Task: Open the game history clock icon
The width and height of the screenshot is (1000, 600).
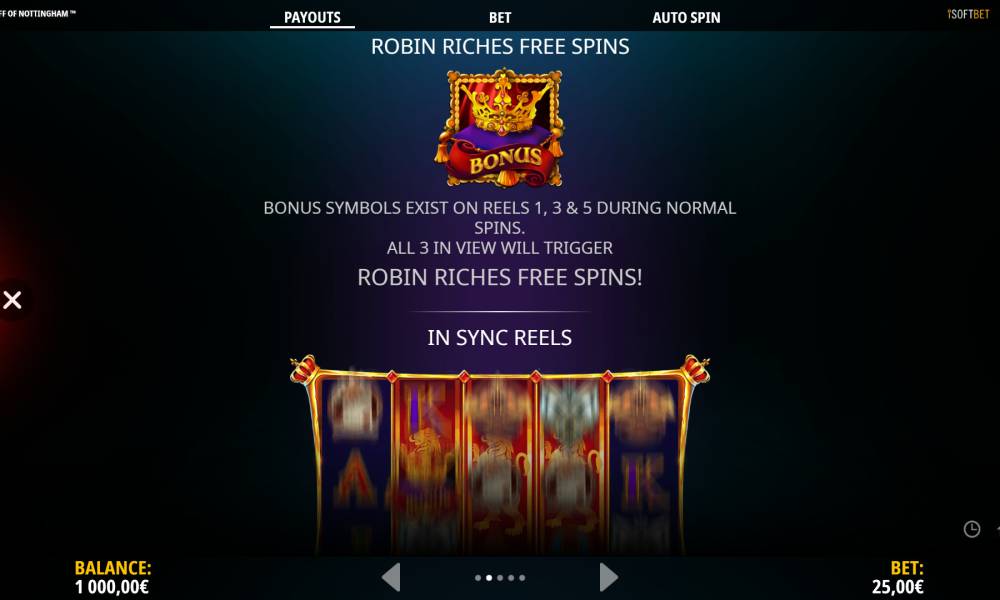Action: click(971, 529)
